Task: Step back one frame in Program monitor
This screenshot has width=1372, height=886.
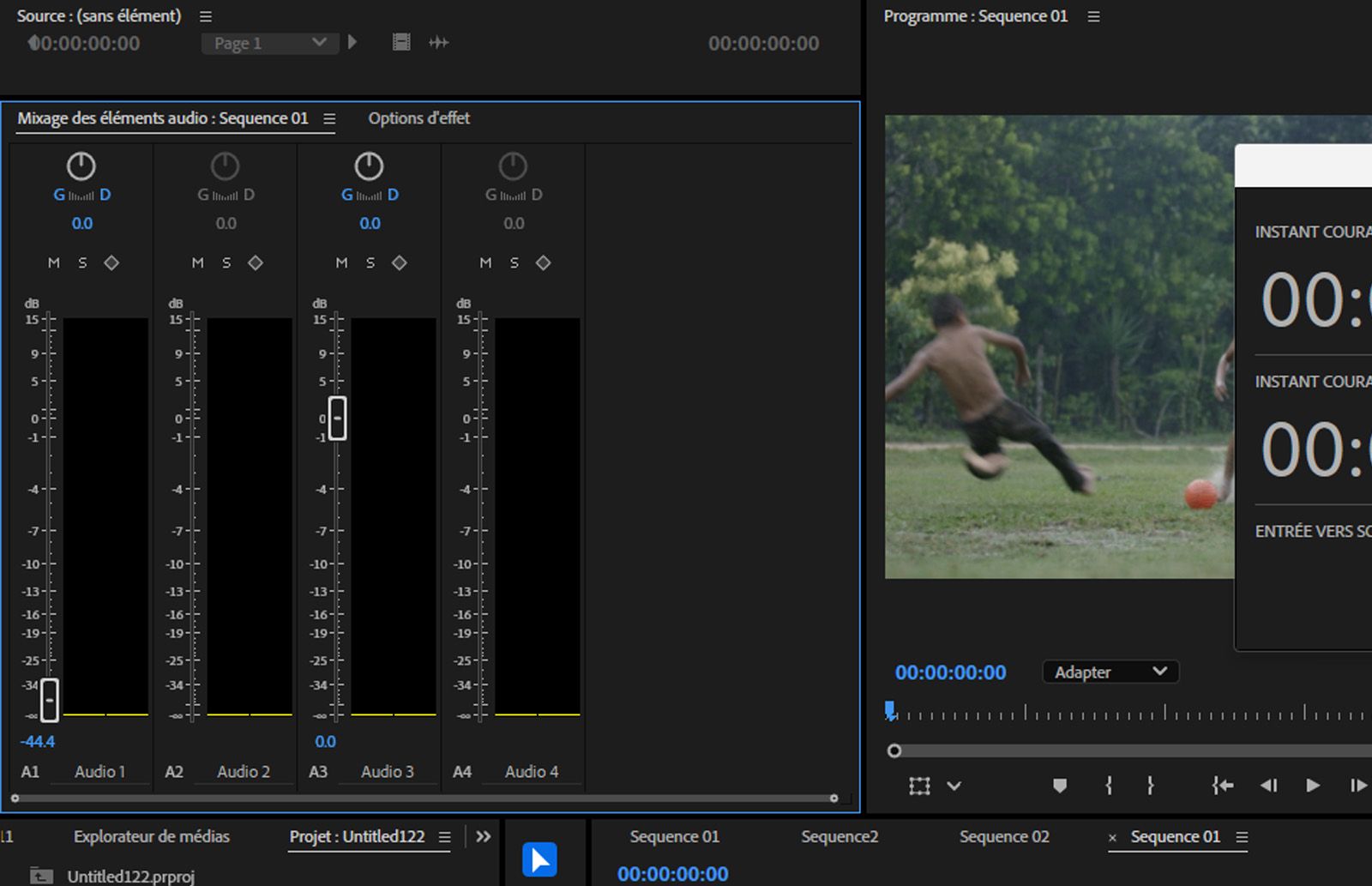Action: point(1269,786)
